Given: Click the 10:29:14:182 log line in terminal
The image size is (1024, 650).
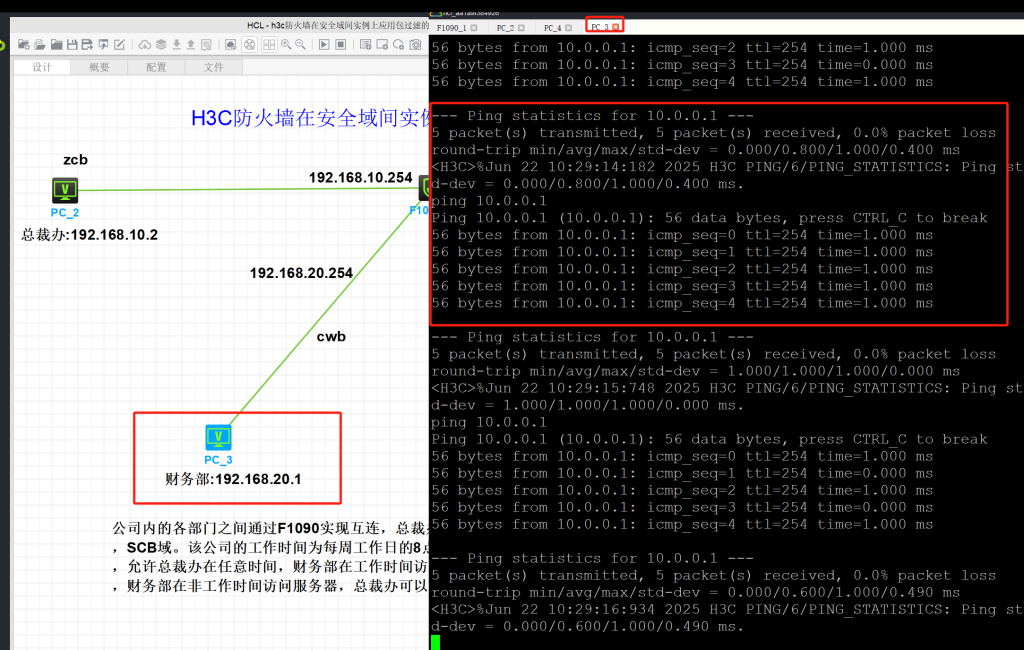Looking at the screenshot, I should coord(726,167).
